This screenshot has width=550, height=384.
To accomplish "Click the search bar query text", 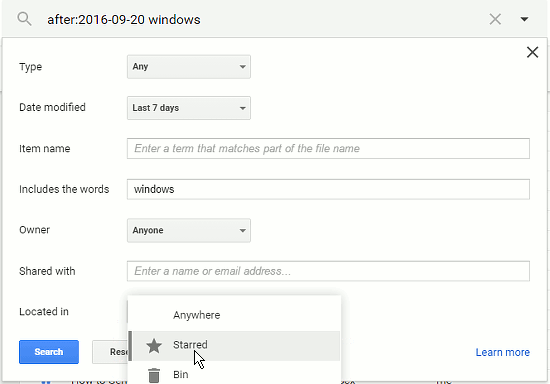I will pyautogui.click(x=124, y=19).
